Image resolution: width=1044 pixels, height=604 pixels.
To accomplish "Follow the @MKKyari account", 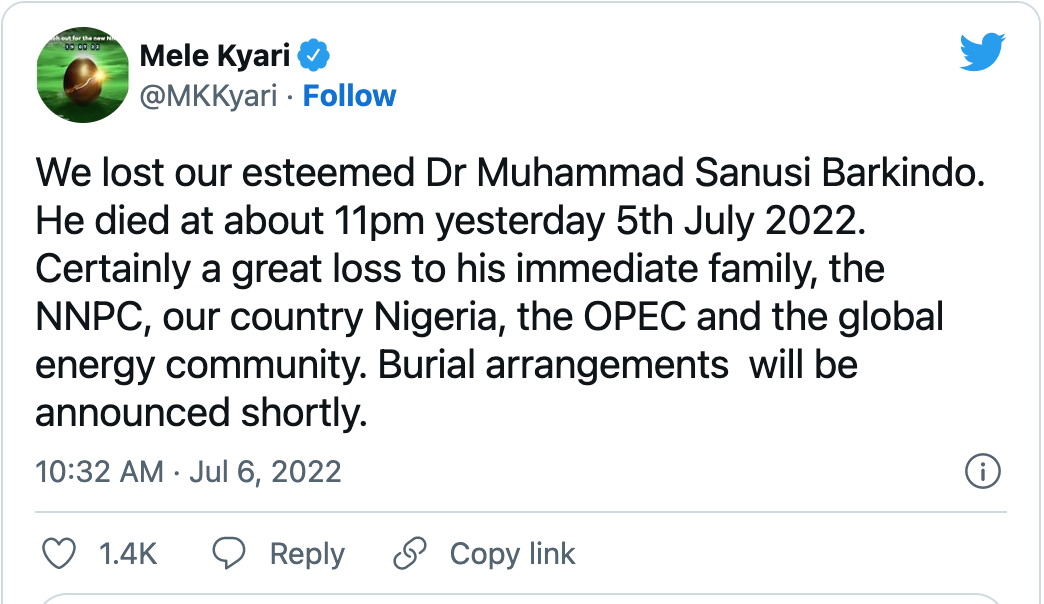I will [349, 96].
